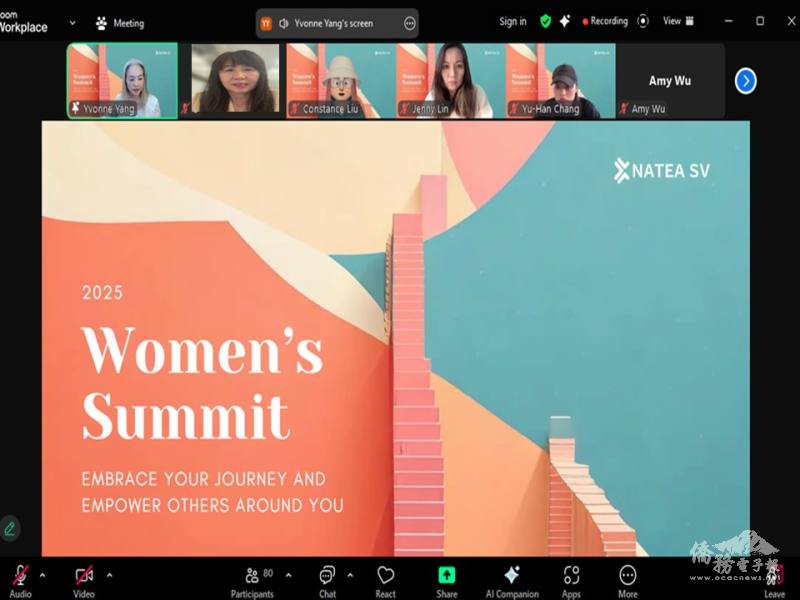Open the Apps button
The image size is (800, 600).
(x=571, y=576)
